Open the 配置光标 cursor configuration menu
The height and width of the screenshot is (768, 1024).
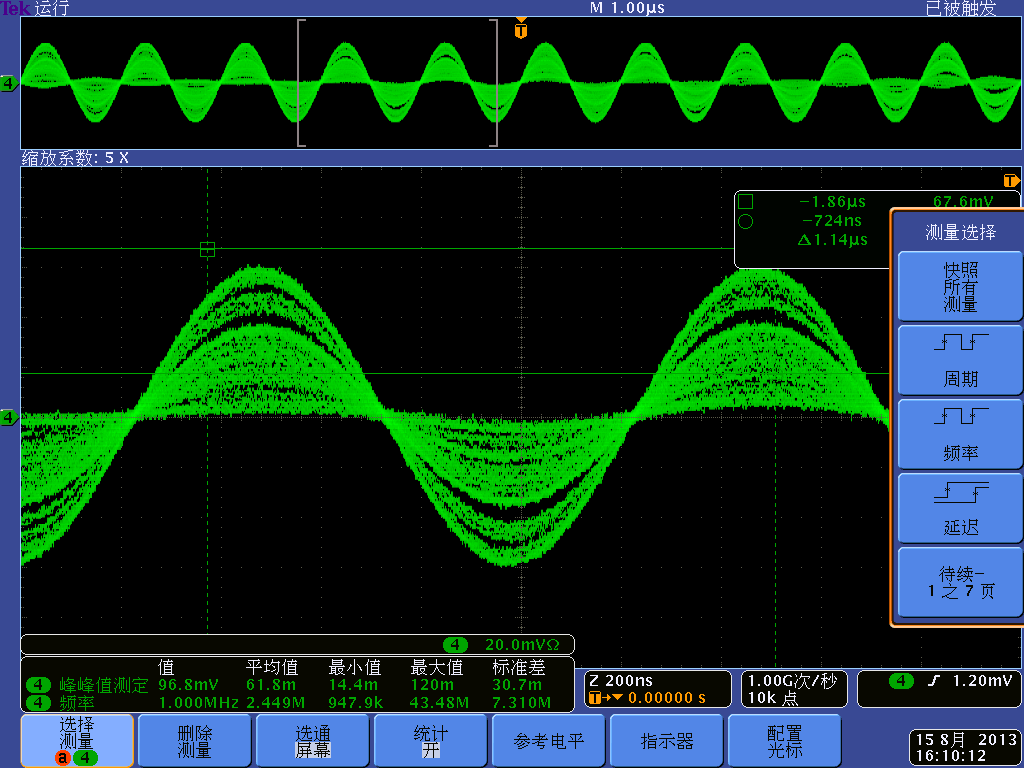[784, 741]
